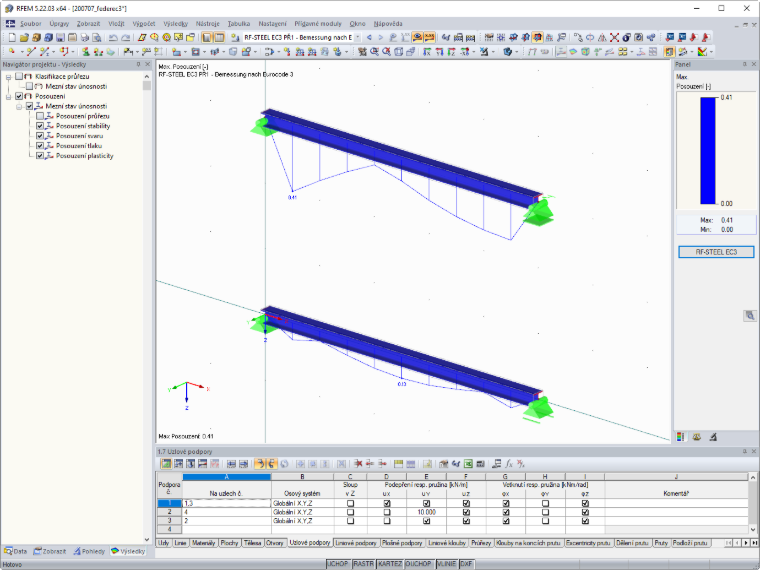760x570 pixels.
Task: Toggle UCHOP snap in status bar
Action: click(x=338, y=564)
